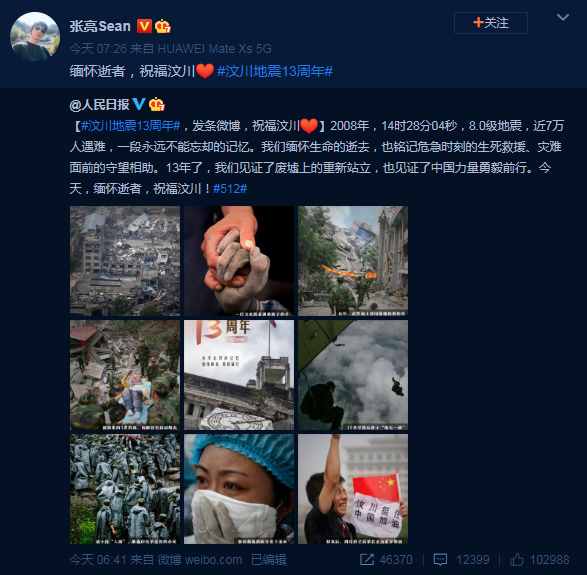Open hashtag #汶川地震13周年# in 张亮's post
The image size is (587, 575).
275,71
